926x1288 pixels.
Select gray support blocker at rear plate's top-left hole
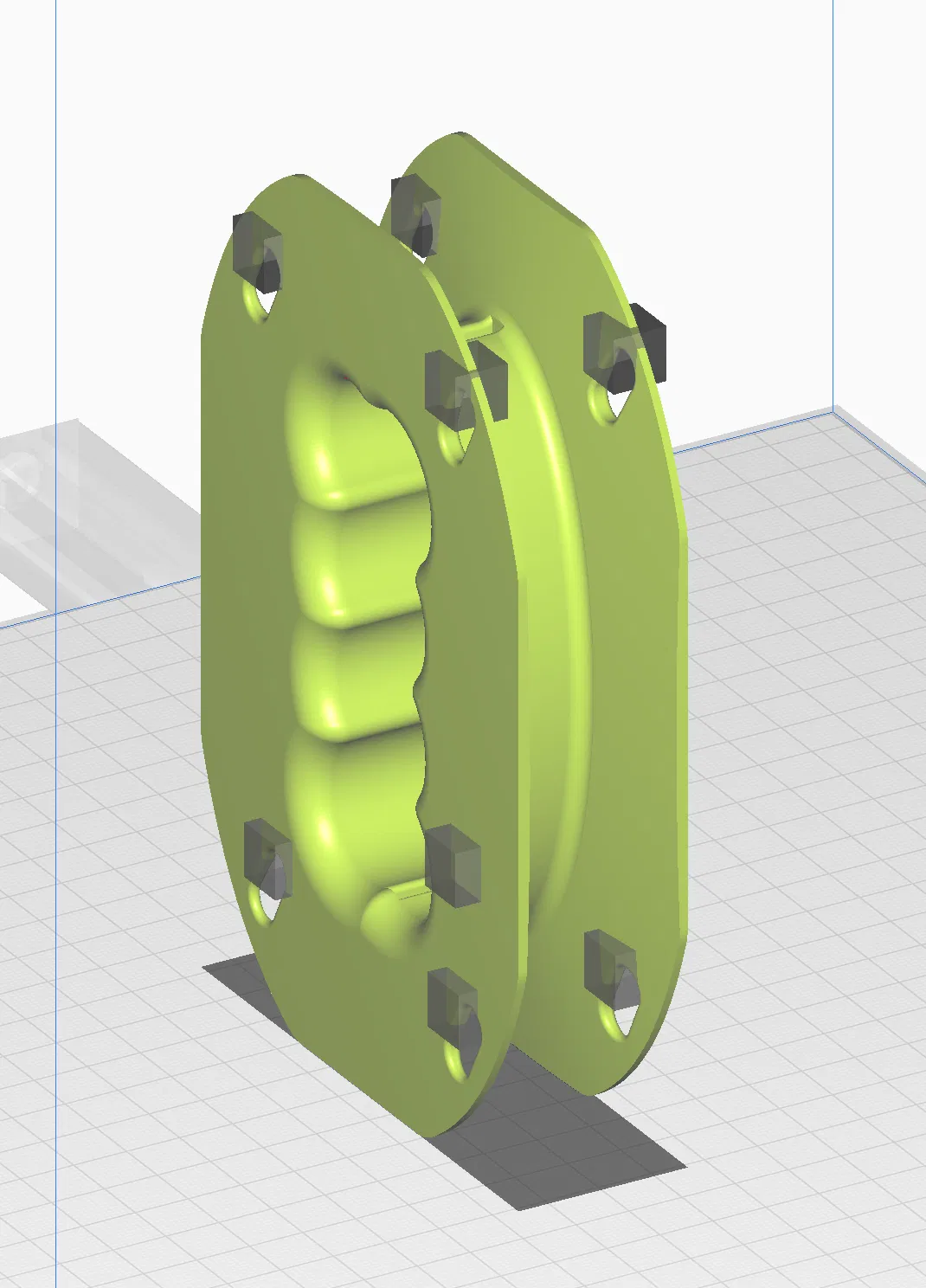click(x=416, y=215)
